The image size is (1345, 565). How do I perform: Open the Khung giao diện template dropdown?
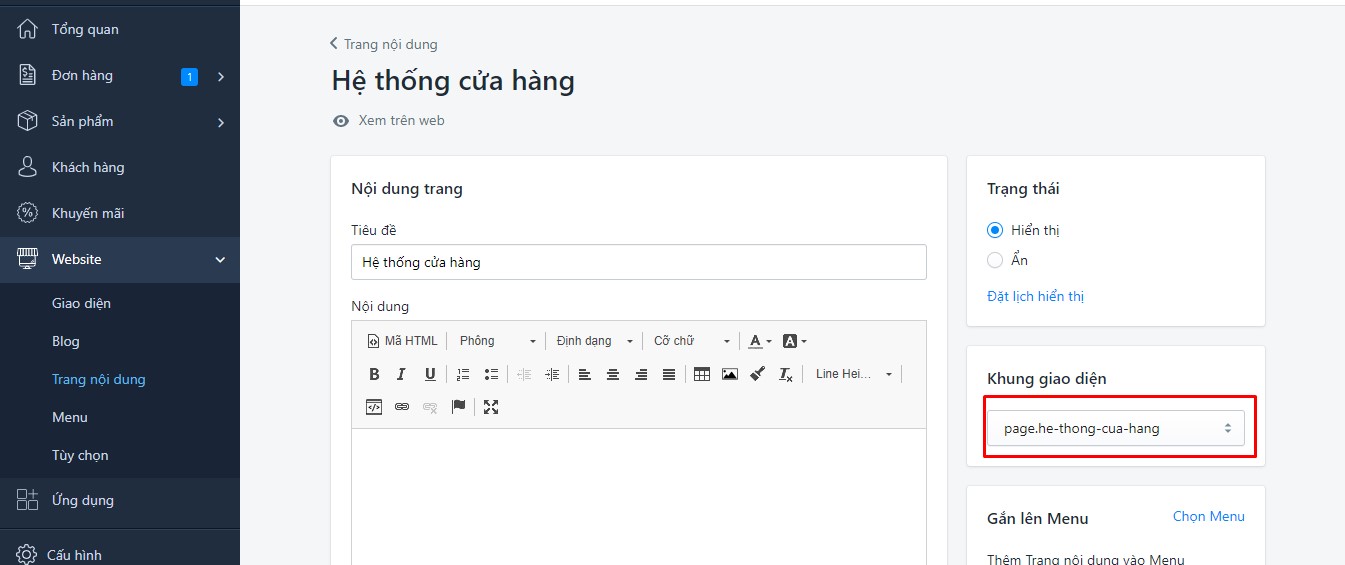1116,428
